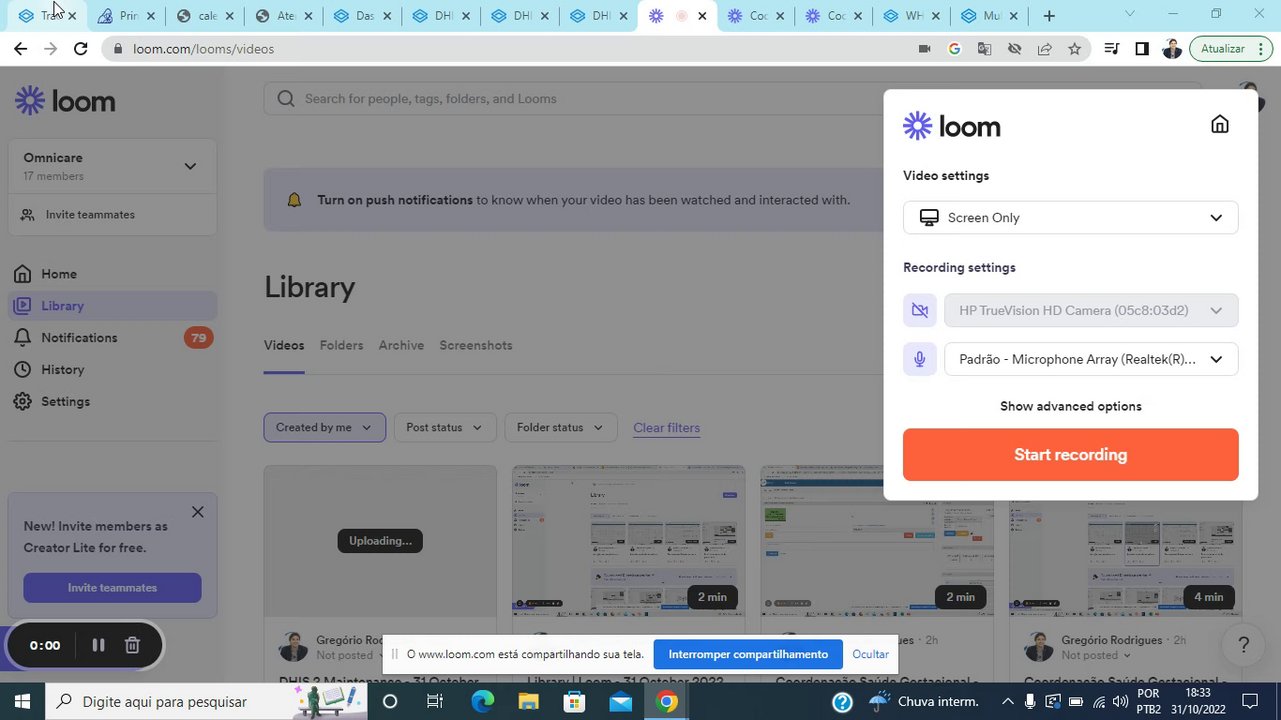This screenshot has height=720, width=1281.
Task: Click the trash icon to discard recording
Action: click(x=132, y=645)
